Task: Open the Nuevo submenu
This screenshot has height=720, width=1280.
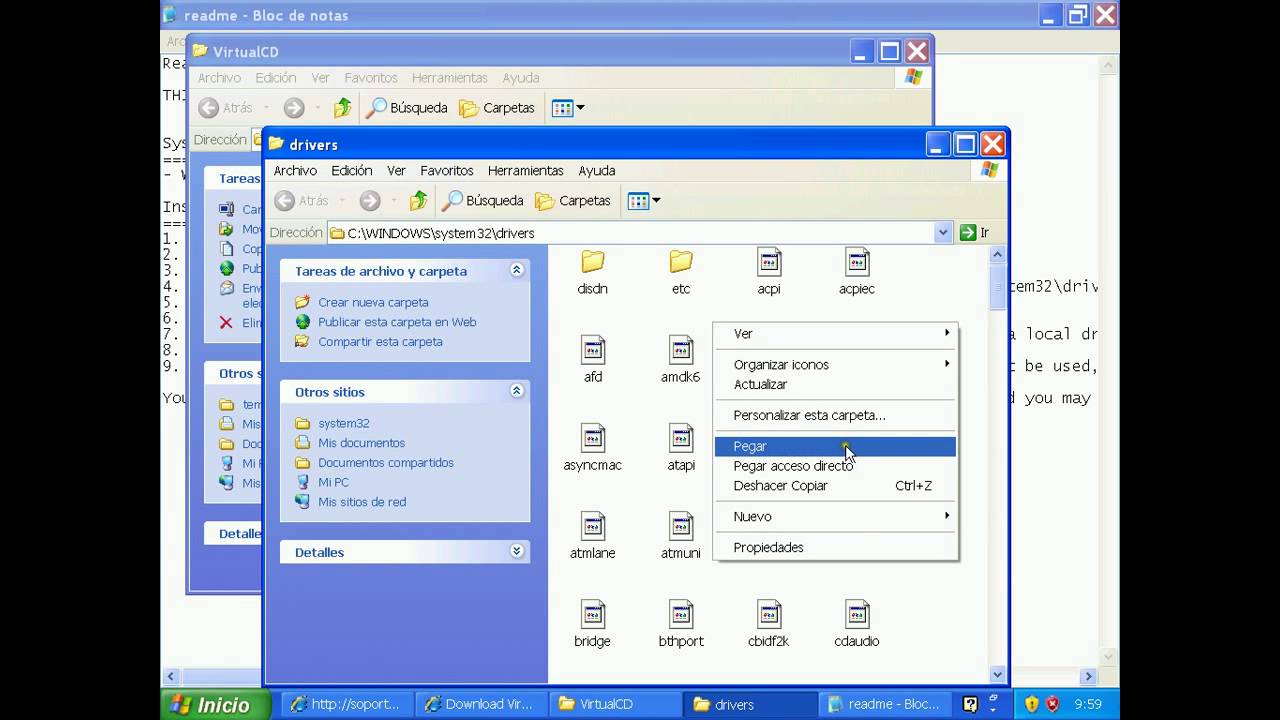Action: point(836,517)
